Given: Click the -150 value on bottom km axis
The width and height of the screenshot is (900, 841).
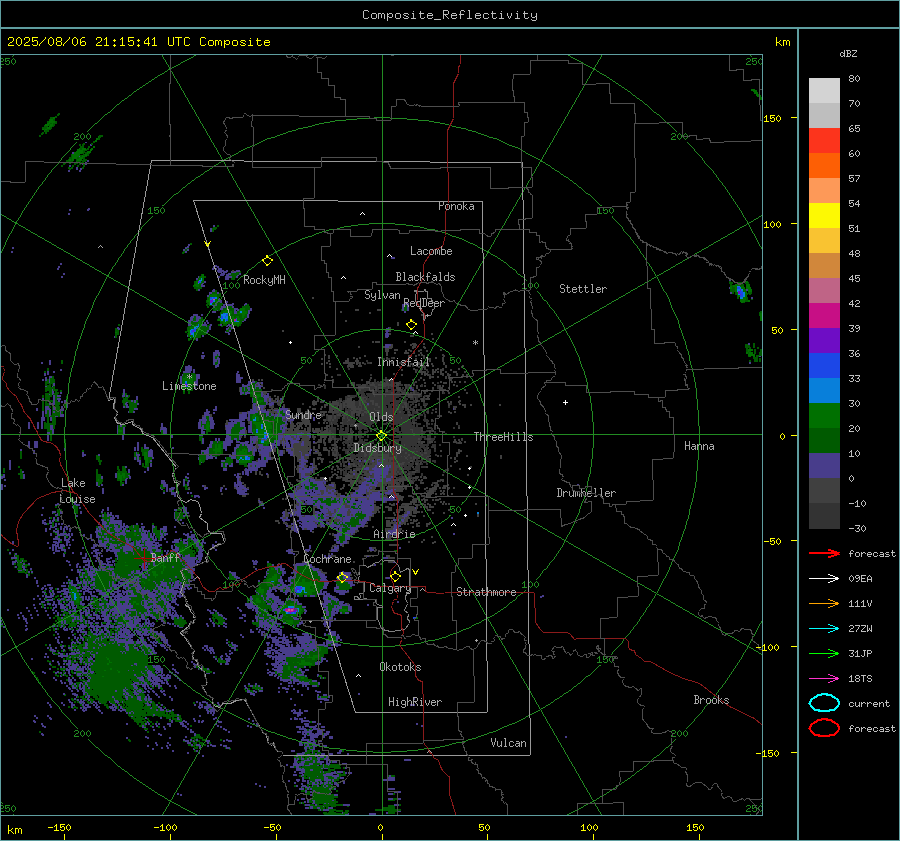Looking at the screenshot, I should (x=59, y=827).
